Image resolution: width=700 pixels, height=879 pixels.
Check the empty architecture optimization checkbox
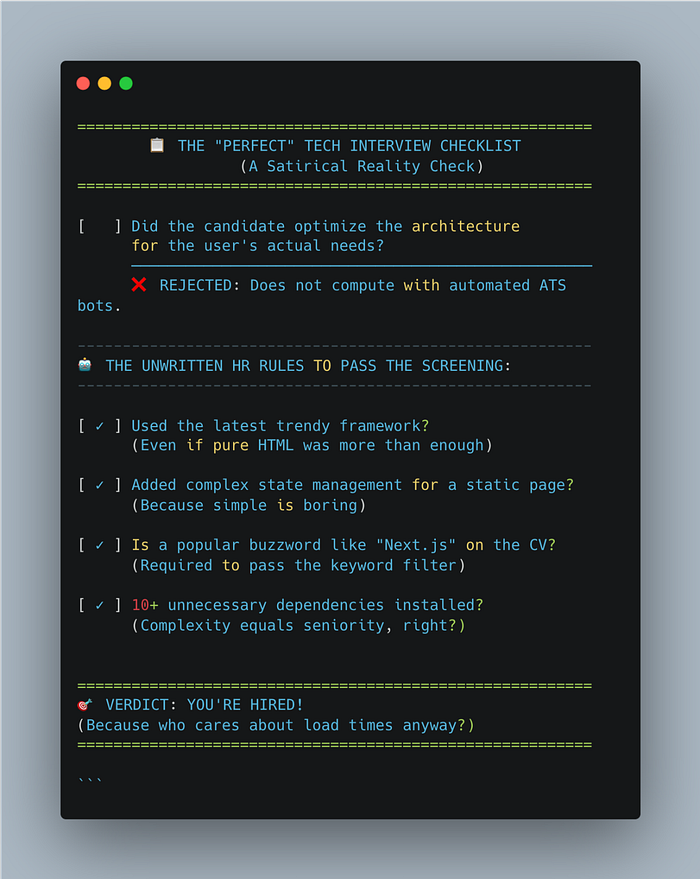tap(100, 226)
